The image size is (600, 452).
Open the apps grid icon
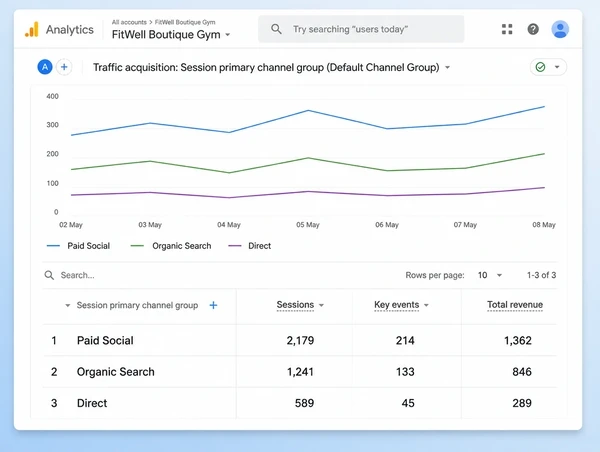tap(507, 29)
